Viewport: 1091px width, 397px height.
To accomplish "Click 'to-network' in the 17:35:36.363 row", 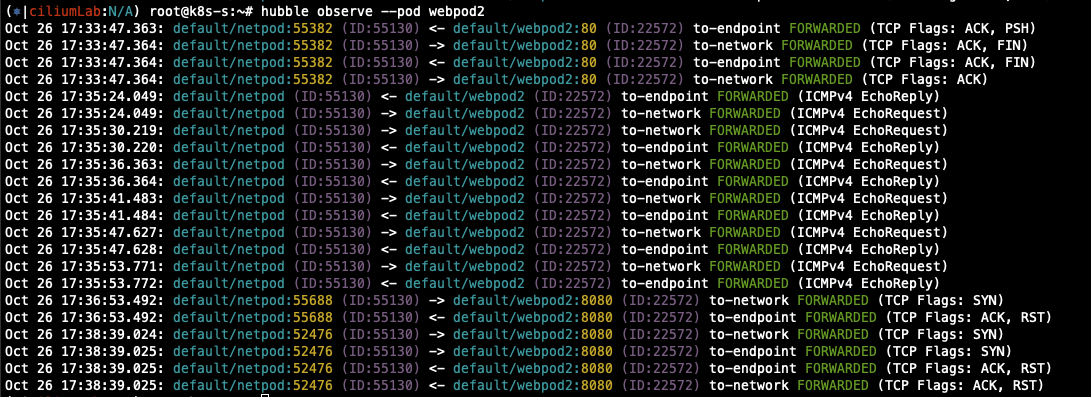I will click(661, 165).
